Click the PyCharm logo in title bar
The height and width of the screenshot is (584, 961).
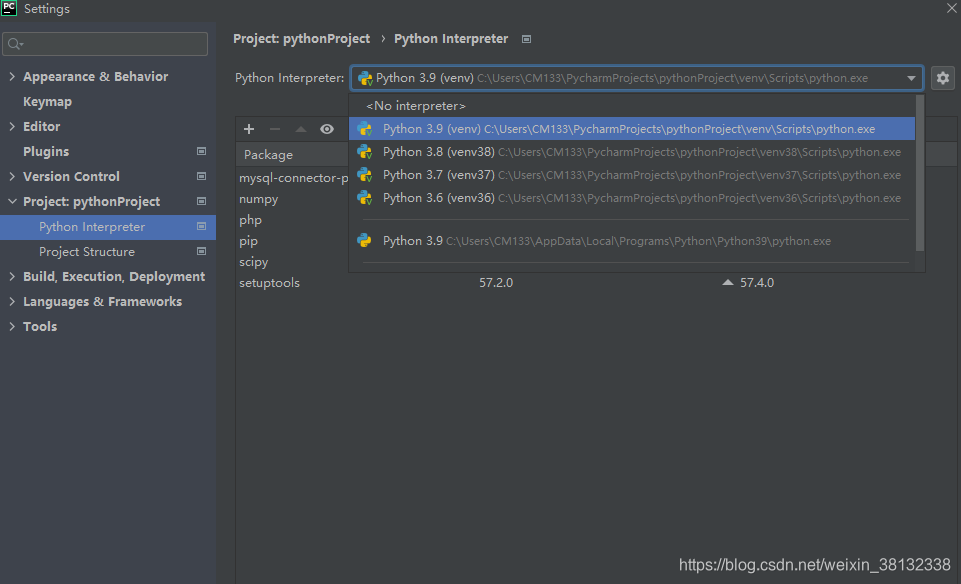click(9, 8)
